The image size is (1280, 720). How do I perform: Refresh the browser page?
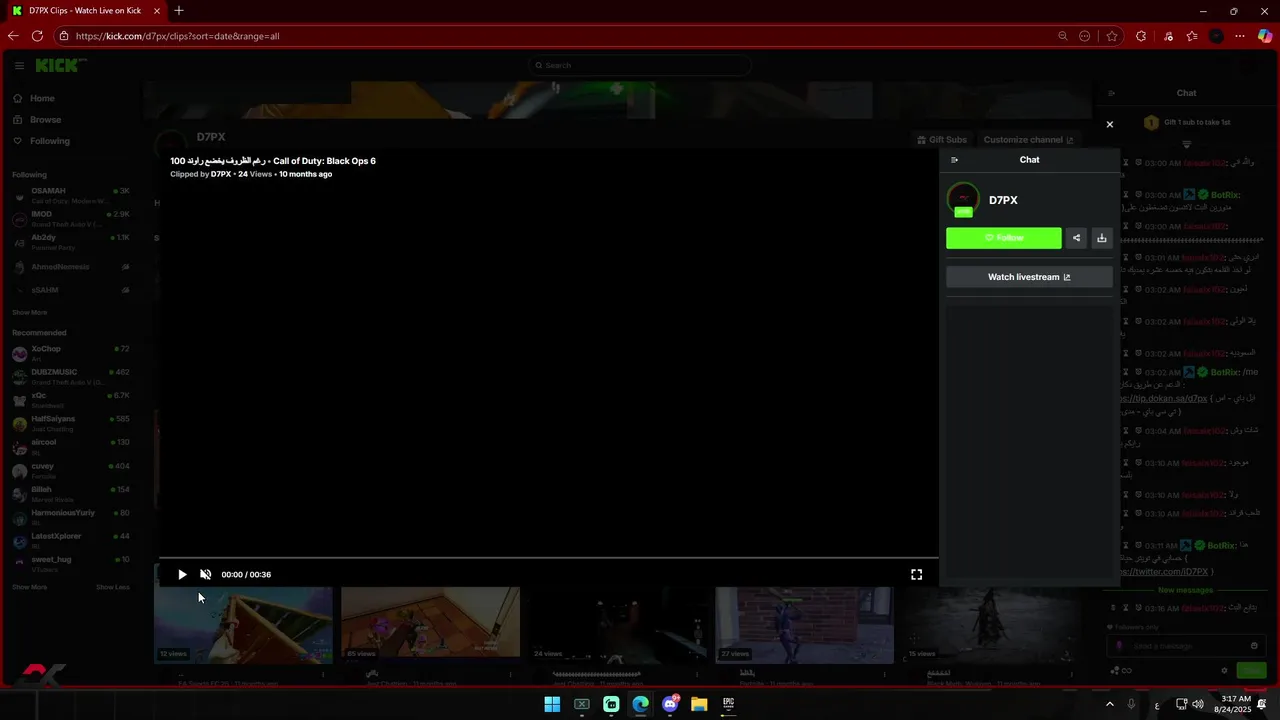coord(37,36)
